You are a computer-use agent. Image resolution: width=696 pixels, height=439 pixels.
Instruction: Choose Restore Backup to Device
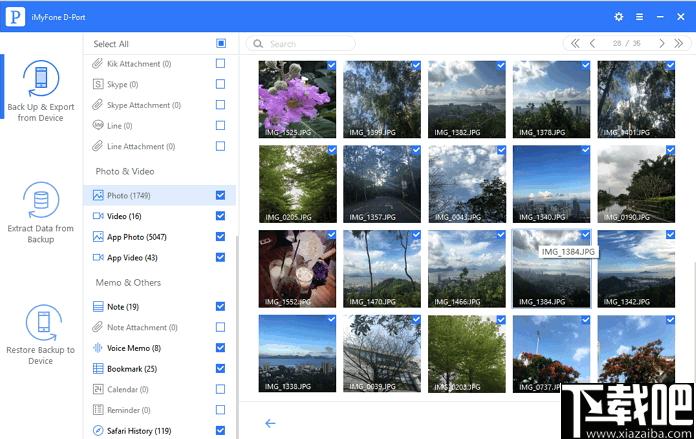[x=40, y=335]
